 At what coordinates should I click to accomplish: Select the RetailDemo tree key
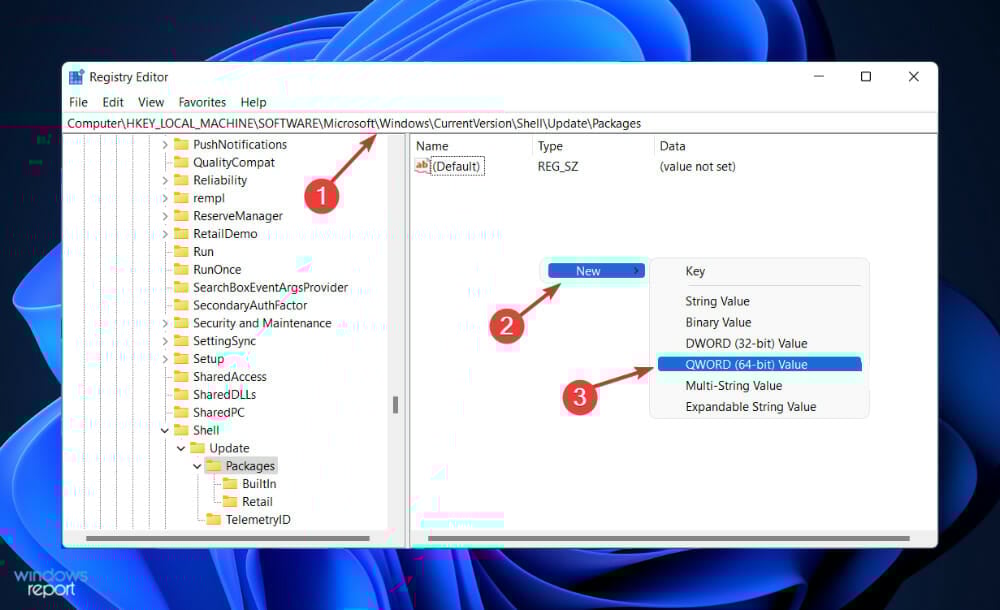tap(225, 234)
